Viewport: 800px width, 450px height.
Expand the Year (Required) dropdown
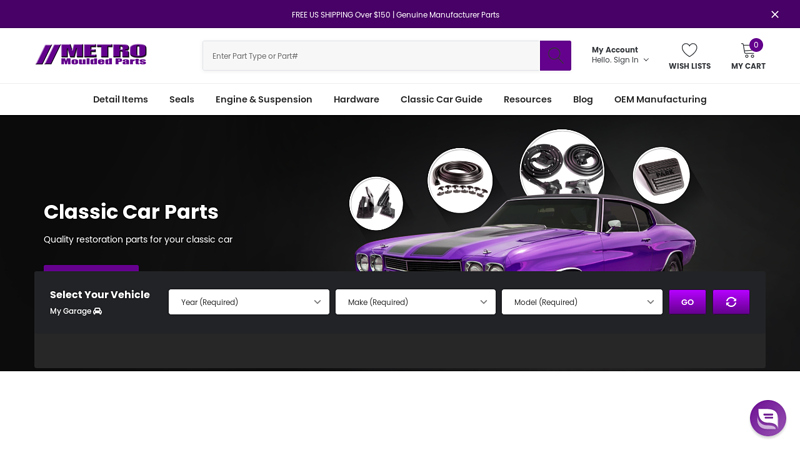[248, 302]
